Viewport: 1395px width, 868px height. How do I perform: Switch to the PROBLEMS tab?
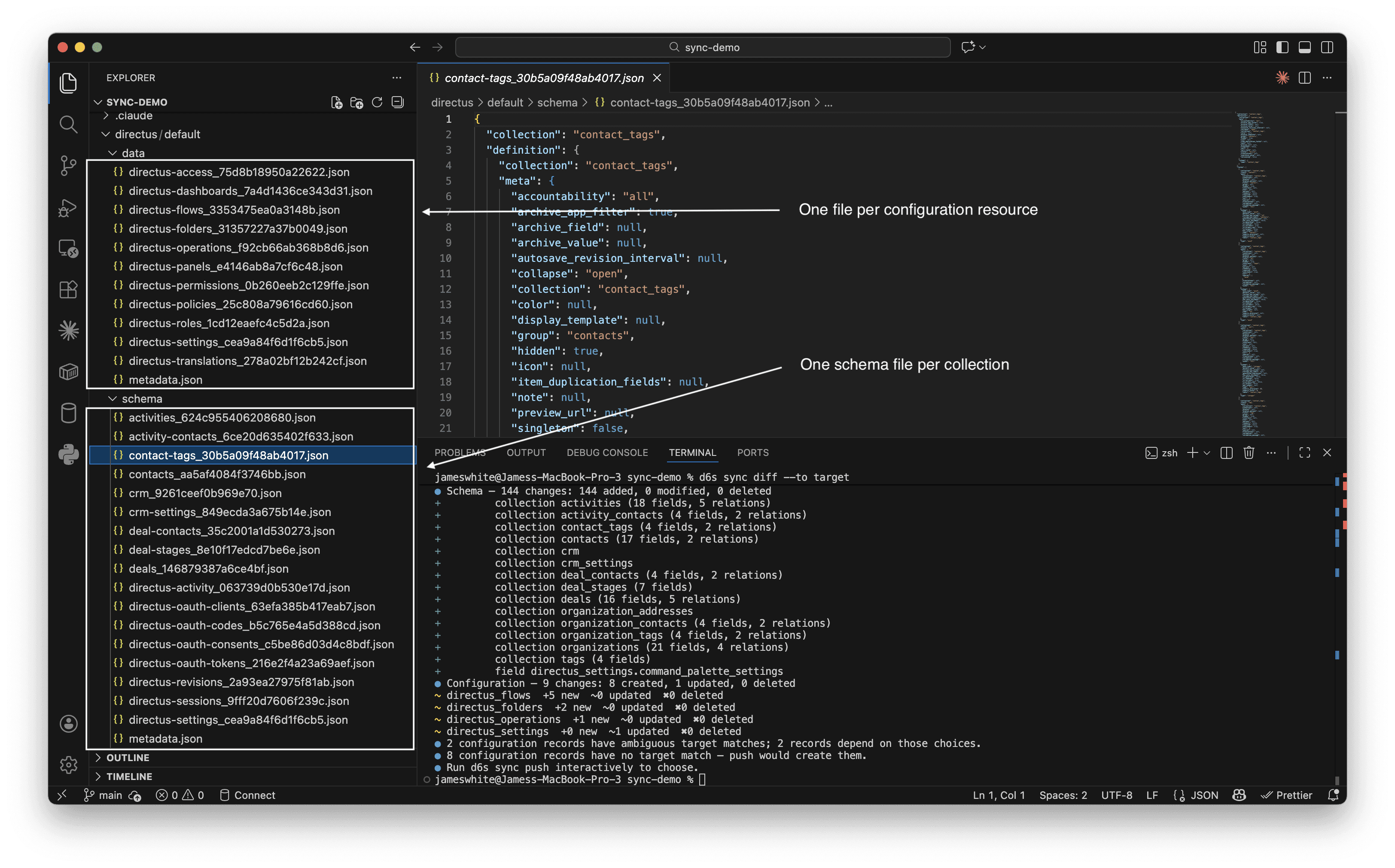tap(460, 453)
